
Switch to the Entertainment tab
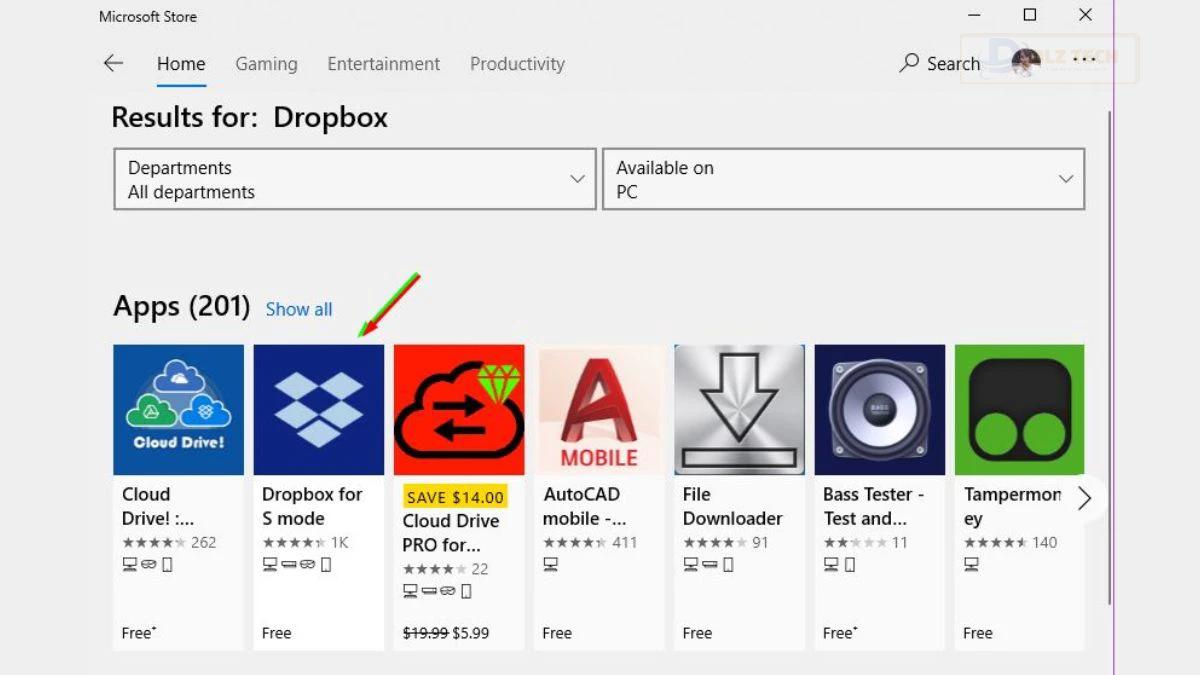click(384, 64)
